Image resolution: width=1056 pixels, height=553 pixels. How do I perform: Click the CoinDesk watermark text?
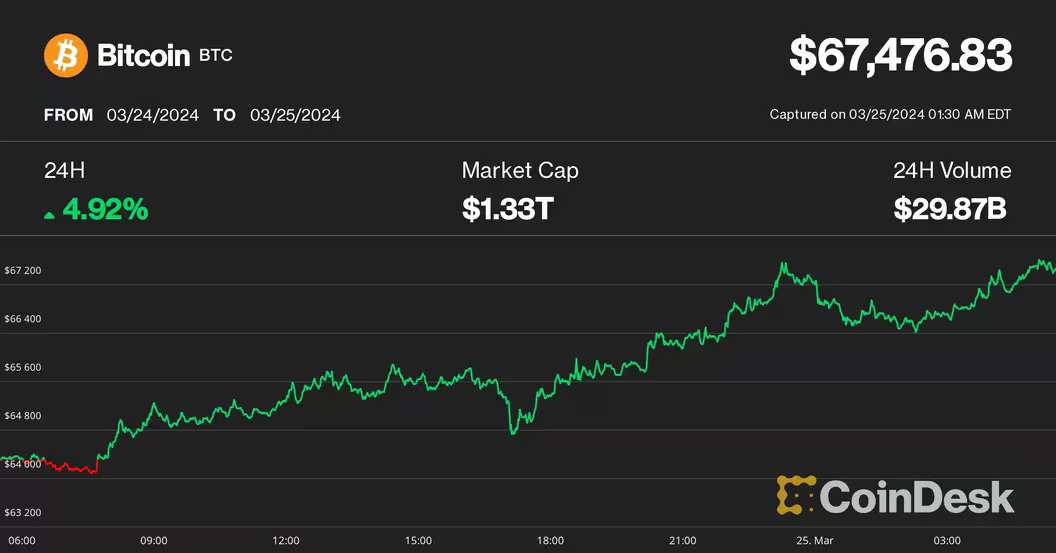(x=917, y=496)
